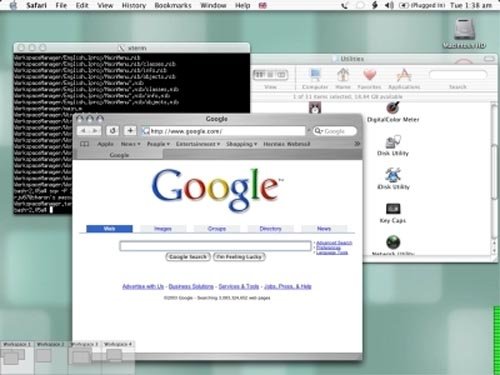Click Safari's back arrow button

pos(83,131)
